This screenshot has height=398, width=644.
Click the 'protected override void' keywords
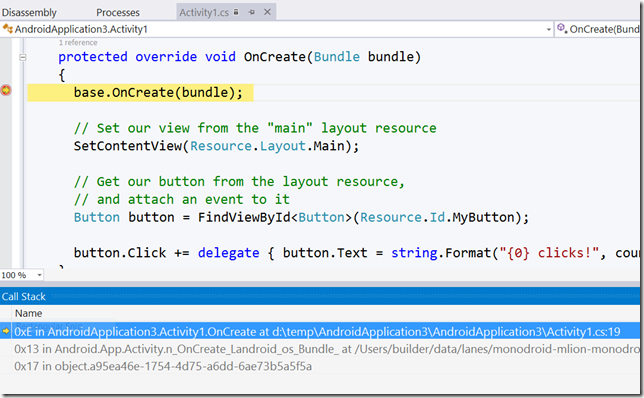coord(147,57)
